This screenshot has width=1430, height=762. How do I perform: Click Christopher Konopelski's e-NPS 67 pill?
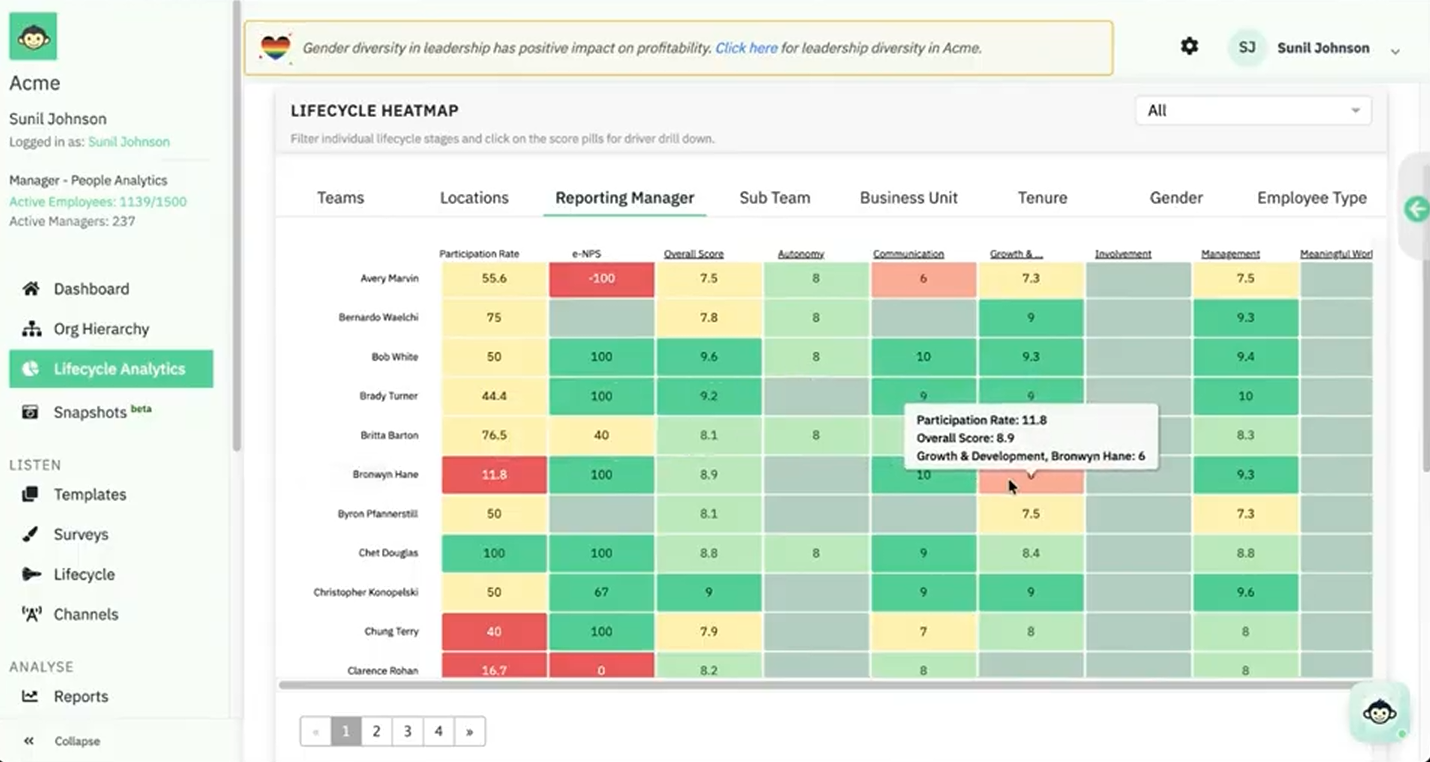point(601,592)
